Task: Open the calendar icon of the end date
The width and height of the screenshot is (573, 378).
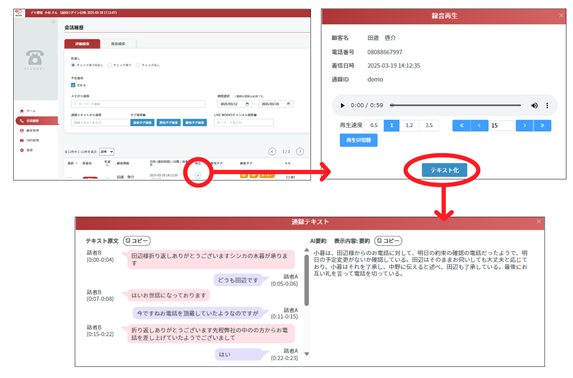Action: 289,104
